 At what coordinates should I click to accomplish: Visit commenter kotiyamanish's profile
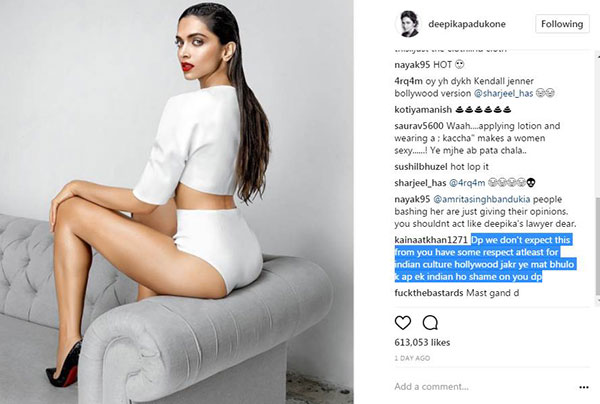(x=423, y=110)
